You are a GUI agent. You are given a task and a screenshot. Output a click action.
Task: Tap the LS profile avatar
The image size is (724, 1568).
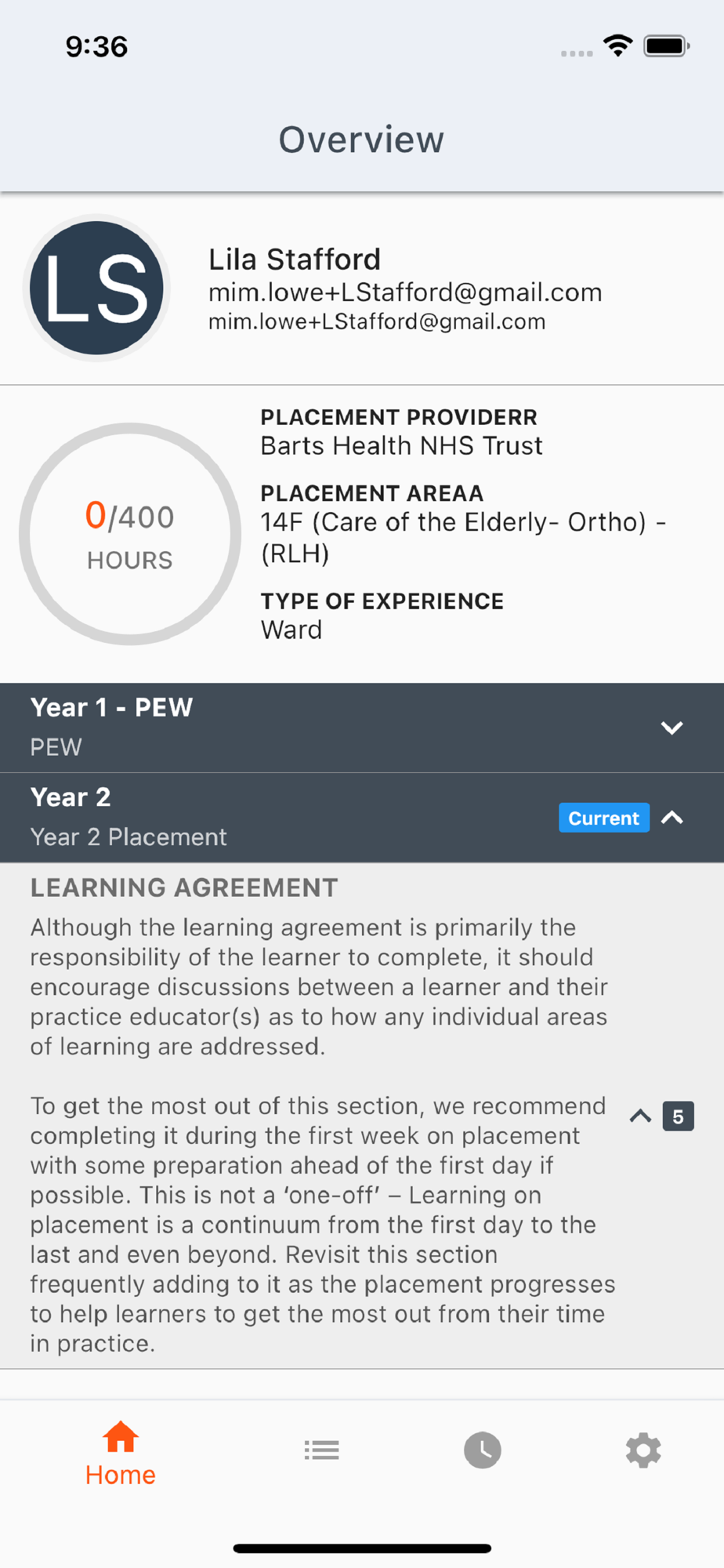96,288
